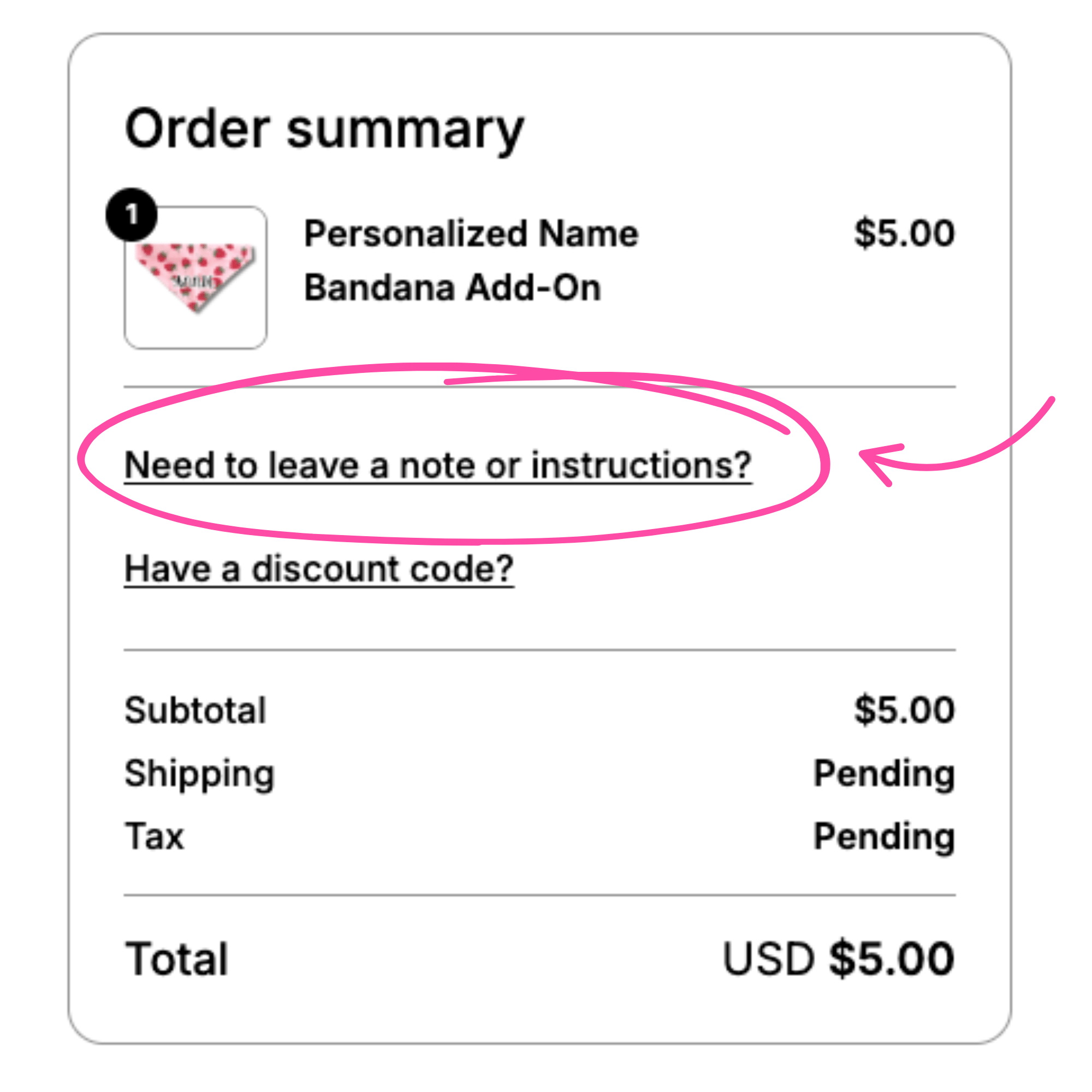The width and height of the screenshot is (1092, 1092).
Task: Click the Subtotal $5.00 amount
Action: (904, 710)
